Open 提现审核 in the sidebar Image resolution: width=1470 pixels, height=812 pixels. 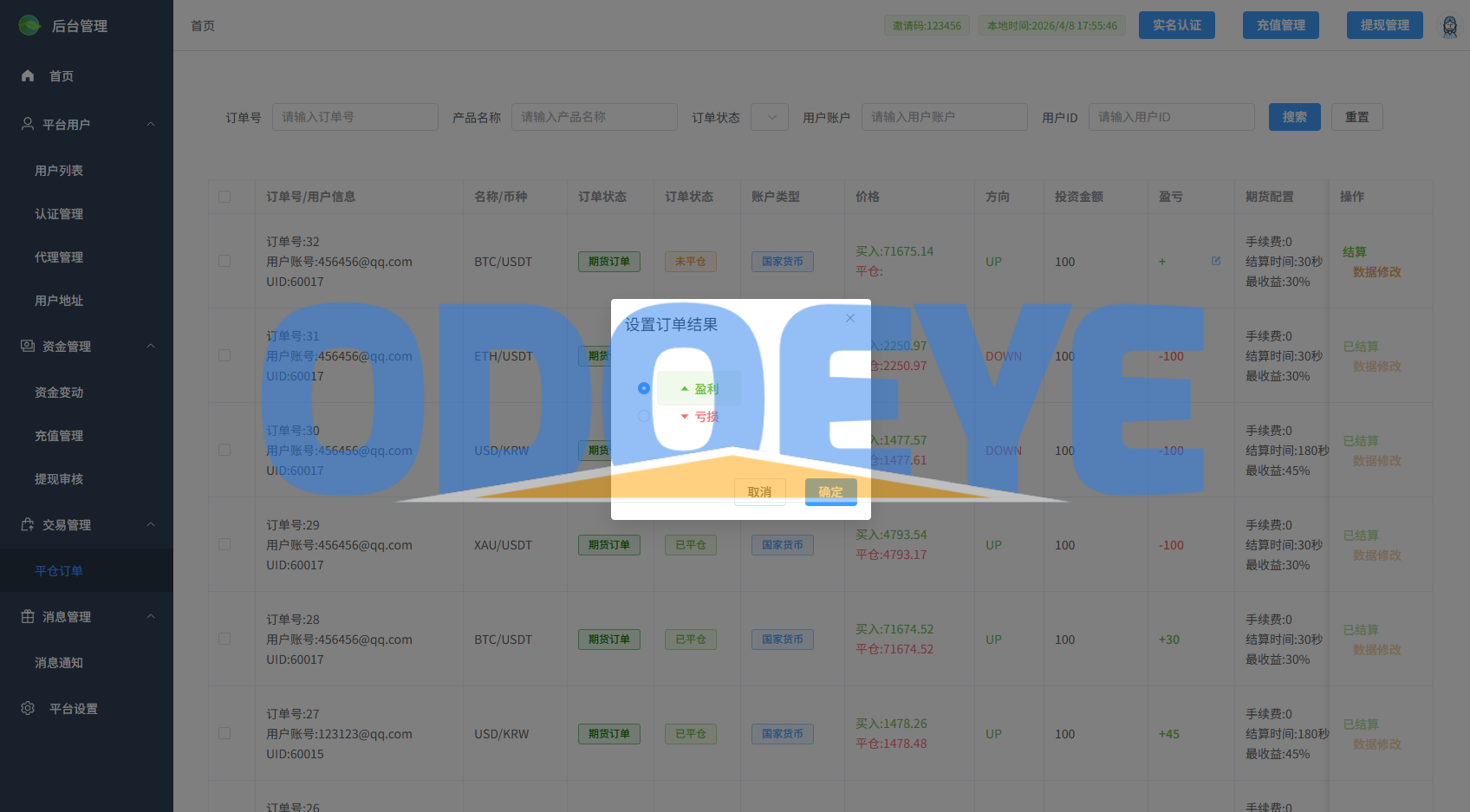coord(59,479)
